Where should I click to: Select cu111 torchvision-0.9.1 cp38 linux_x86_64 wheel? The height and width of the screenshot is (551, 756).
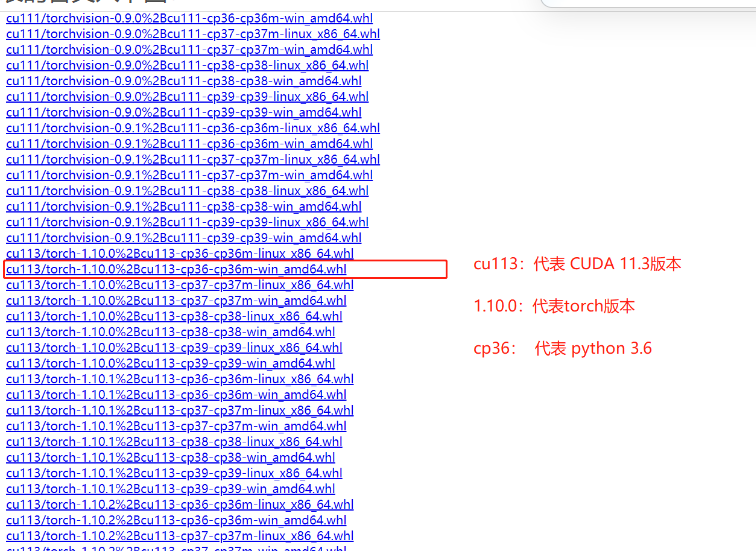[188, 191]
